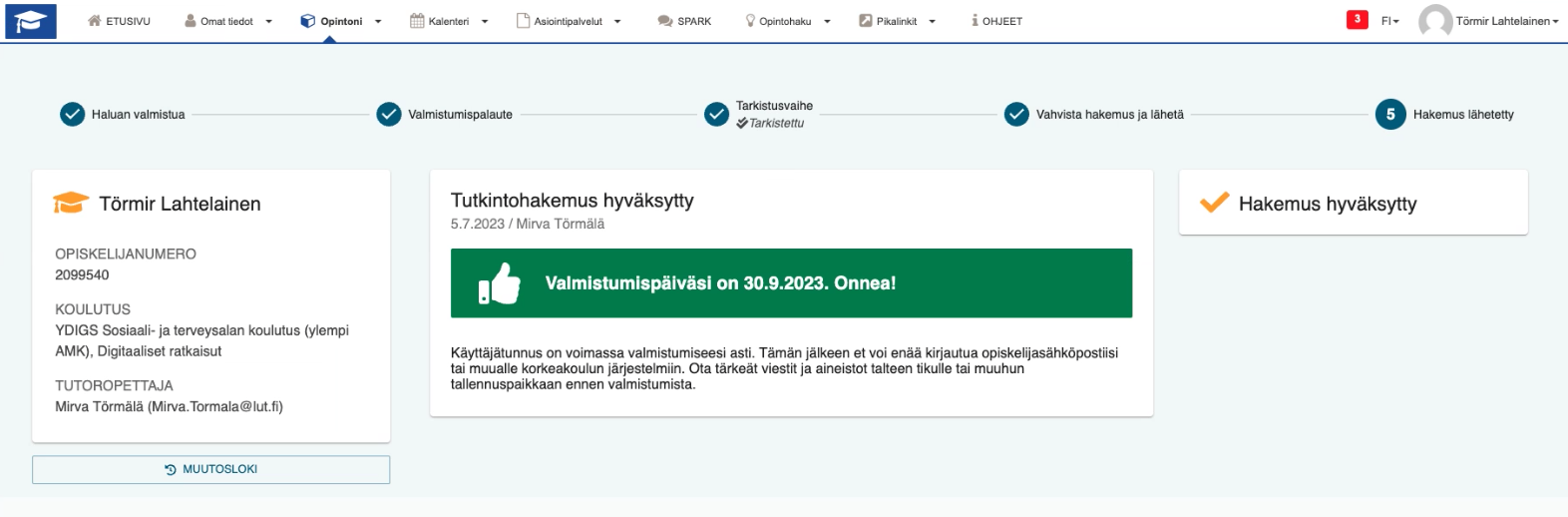This screenshot has height=517, width=1568.
Task: Click the calendar icon beside Kalenteri
Action: click(417, 21)
